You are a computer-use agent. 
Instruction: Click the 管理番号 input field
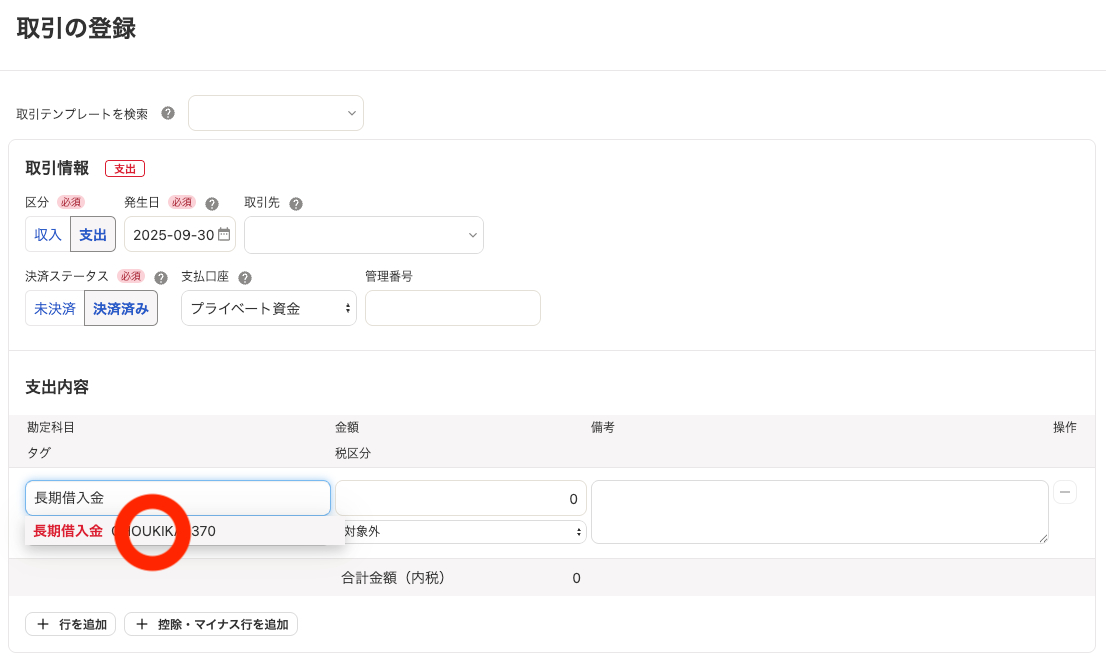(x=453, y=308)
